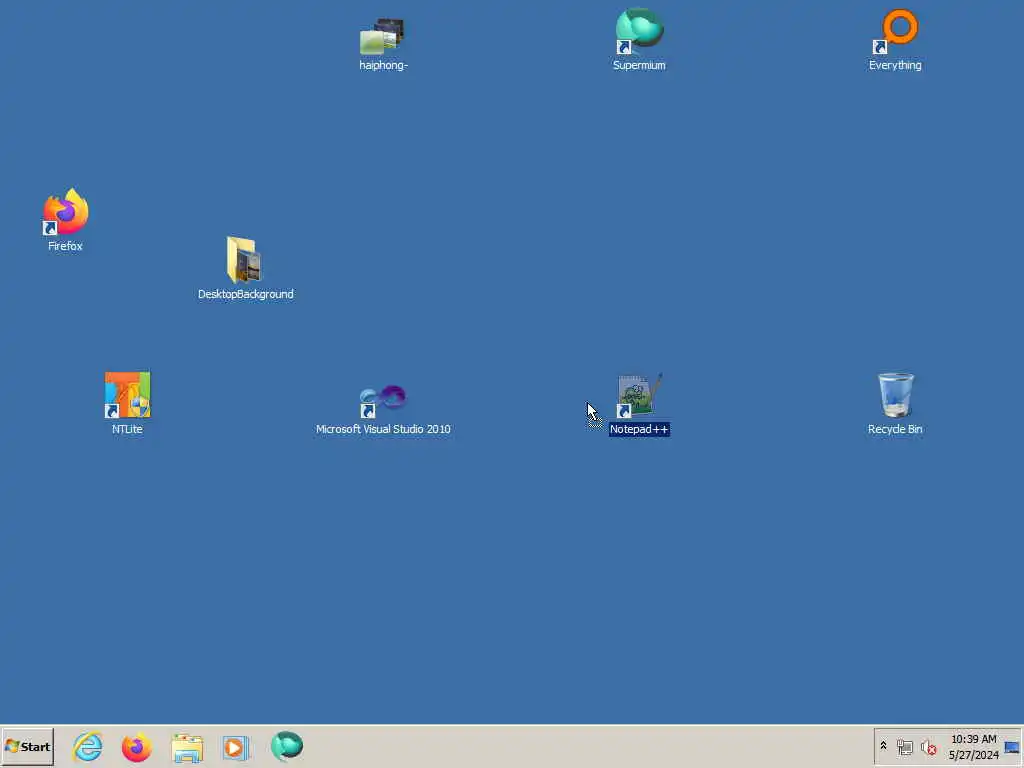Launch Firefox from the taskbar
This screenshot has width=1024, height=768.
tap(136, 746)
